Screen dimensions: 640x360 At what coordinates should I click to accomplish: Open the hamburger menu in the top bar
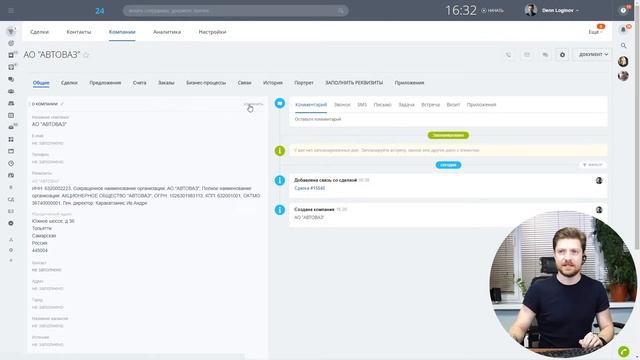click(11, 11)
